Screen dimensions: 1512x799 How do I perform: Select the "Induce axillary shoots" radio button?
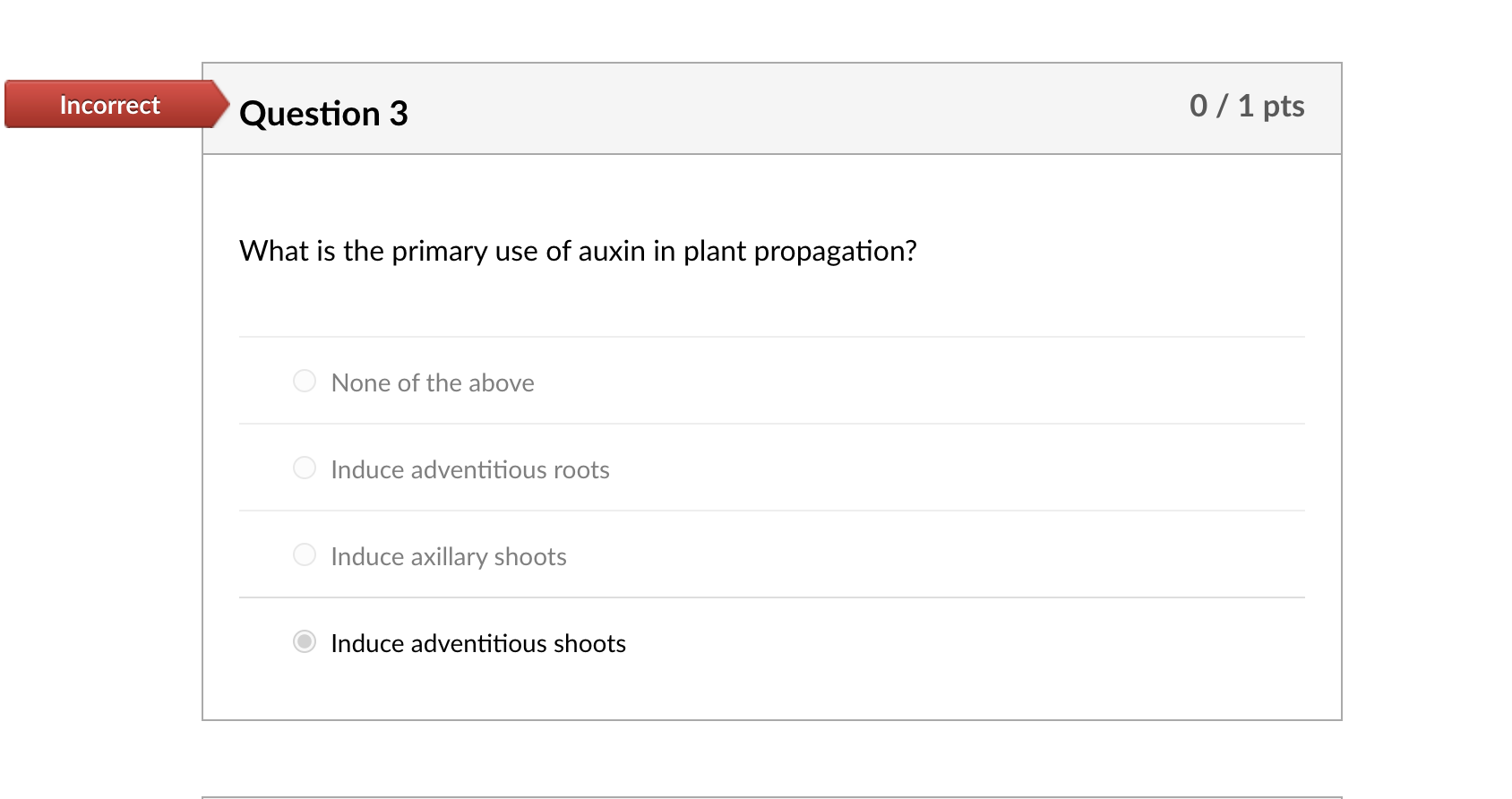click(x=305, y=554)
